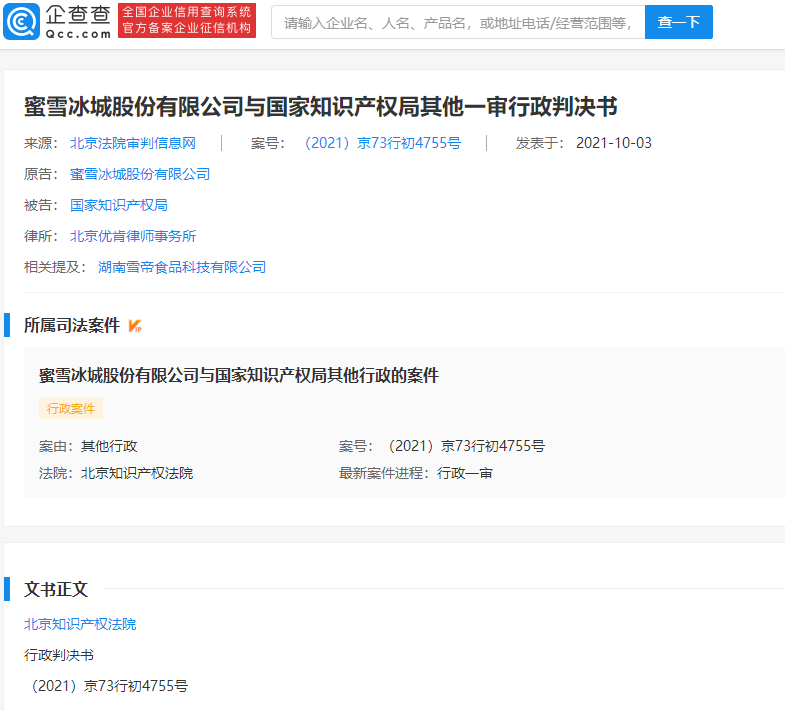Click the 企查查 brand name text
This screenshot has width=785, height=711.
pos(78,15)
